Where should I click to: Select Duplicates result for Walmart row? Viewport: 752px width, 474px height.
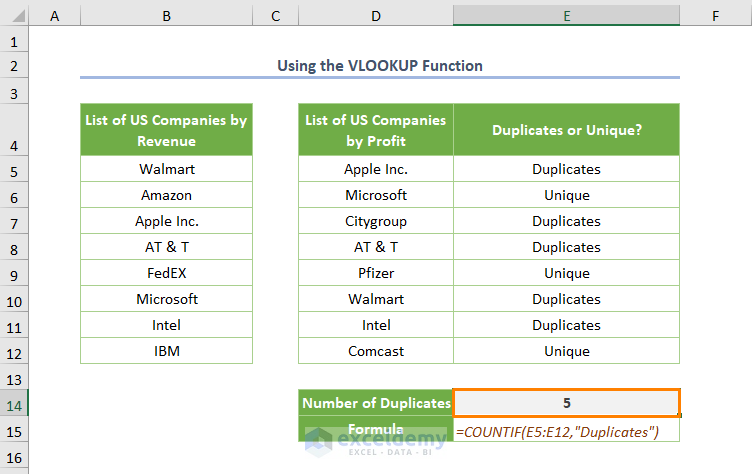click(x=566, y=299)
